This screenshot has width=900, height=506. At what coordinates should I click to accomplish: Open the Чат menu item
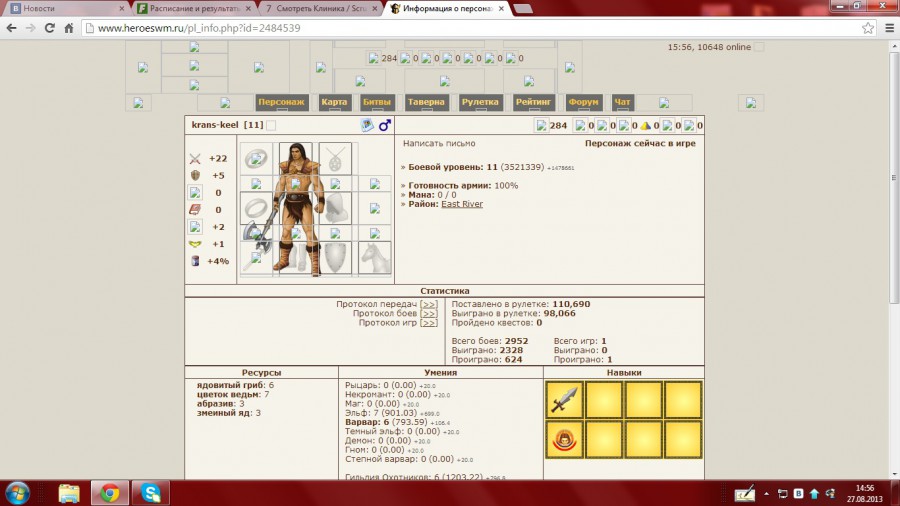pyautogui.click(x=622, y=102)
